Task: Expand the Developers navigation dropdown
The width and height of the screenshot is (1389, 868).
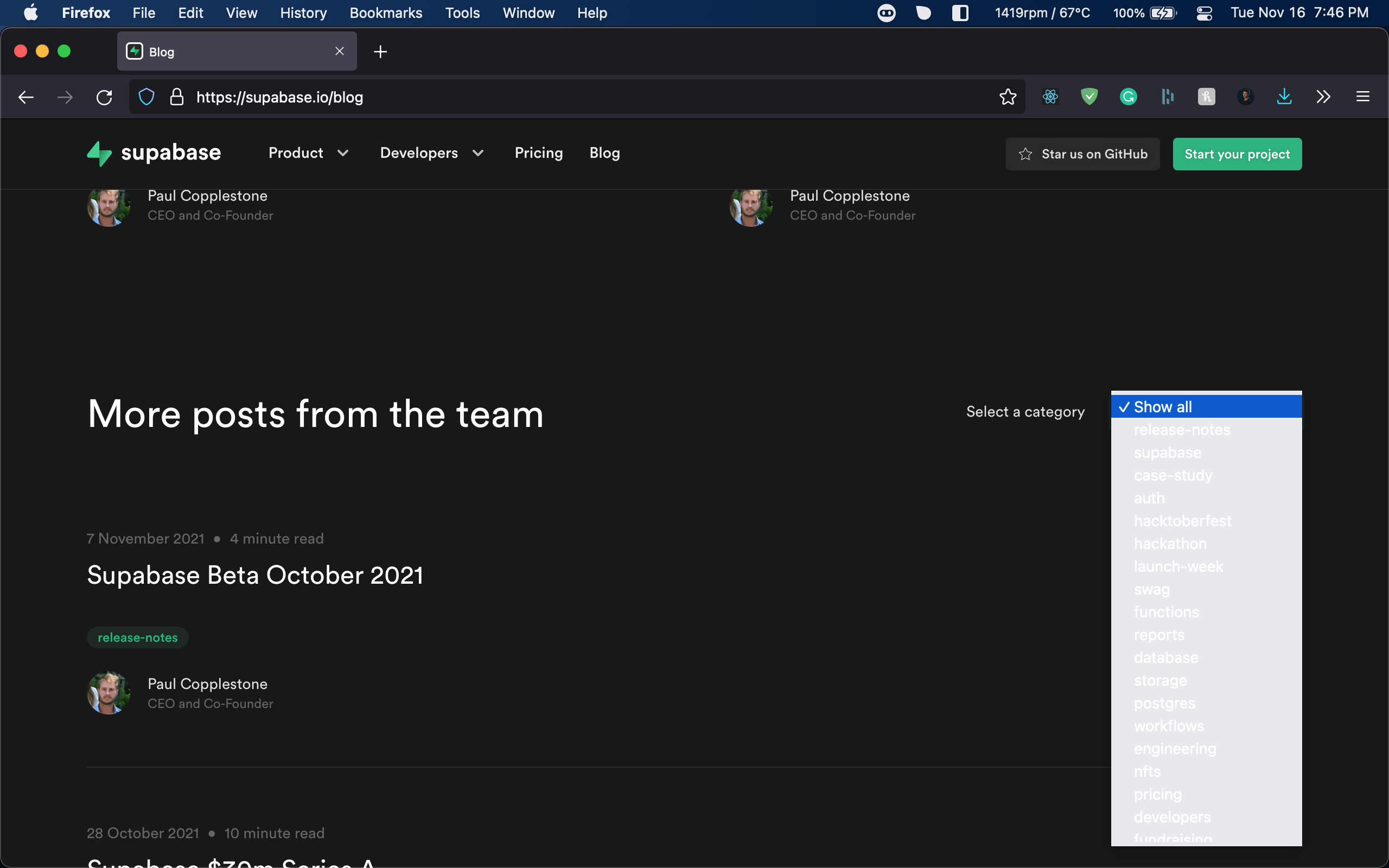Action: click(432, 152)
